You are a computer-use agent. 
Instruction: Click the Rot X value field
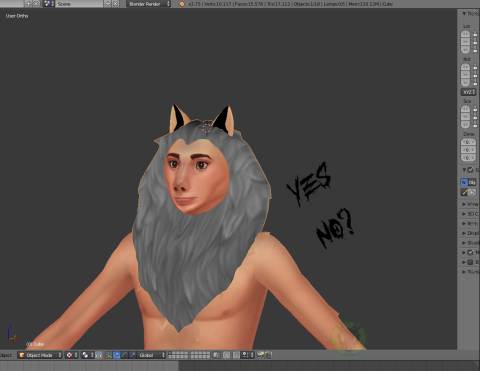pos(465,67)
